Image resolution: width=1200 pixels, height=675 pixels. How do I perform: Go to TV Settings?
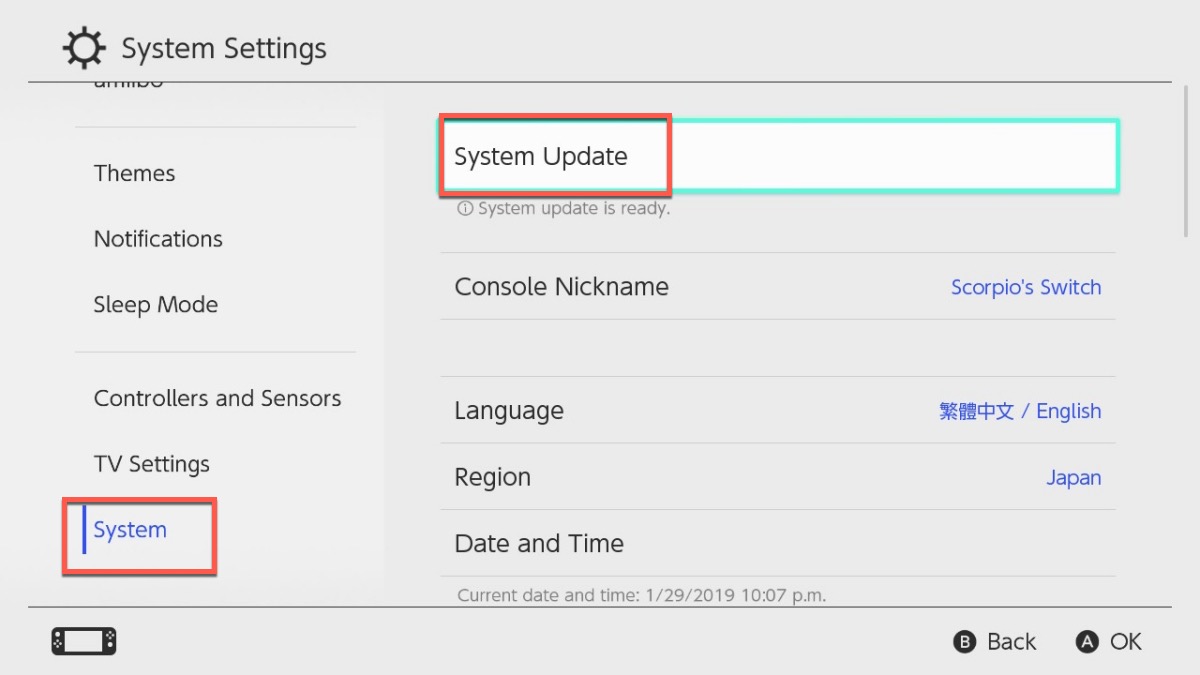pyautogui.click(x=151, y=464)
